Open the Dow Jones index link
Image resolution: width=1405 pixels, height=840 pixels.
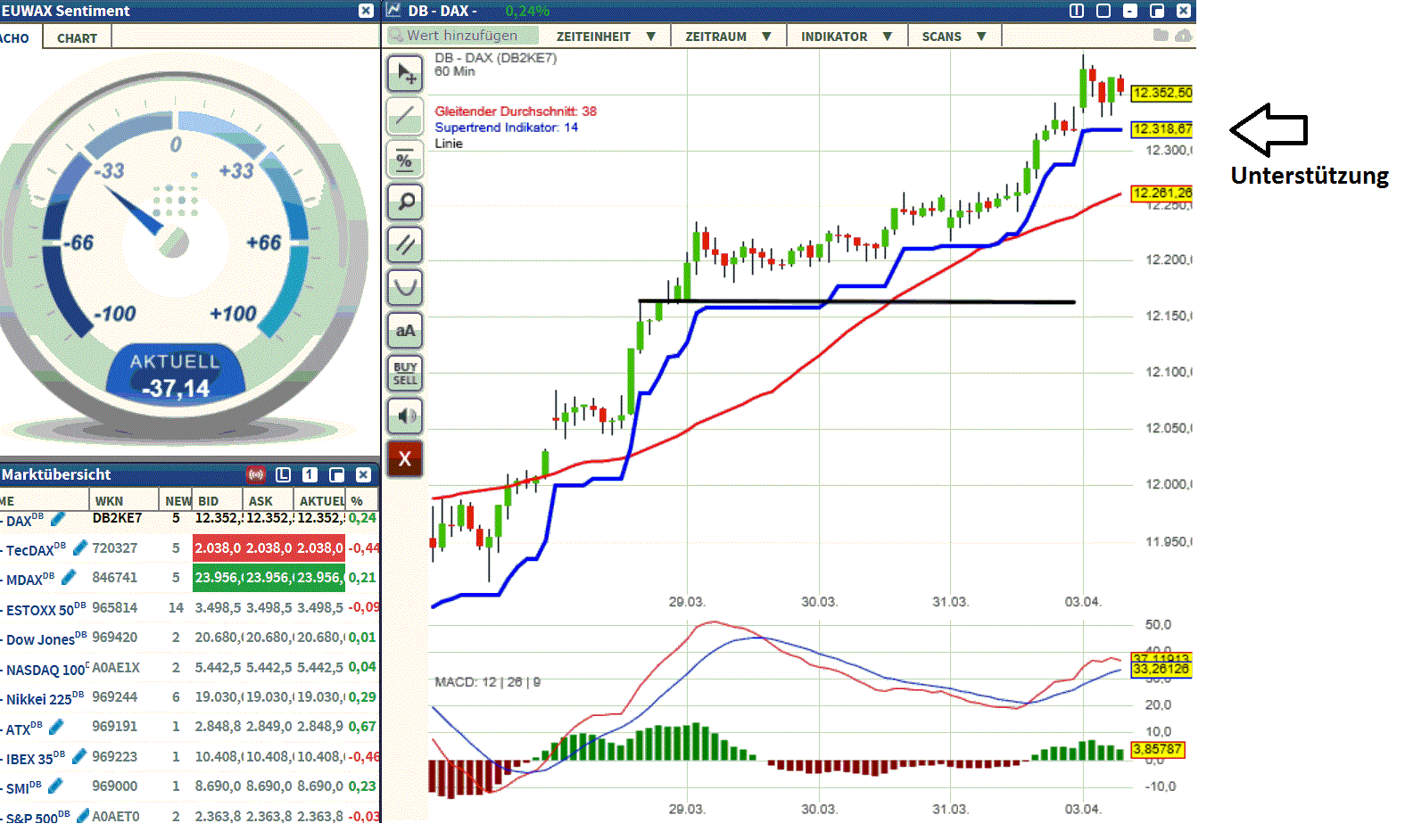(45, 638)
